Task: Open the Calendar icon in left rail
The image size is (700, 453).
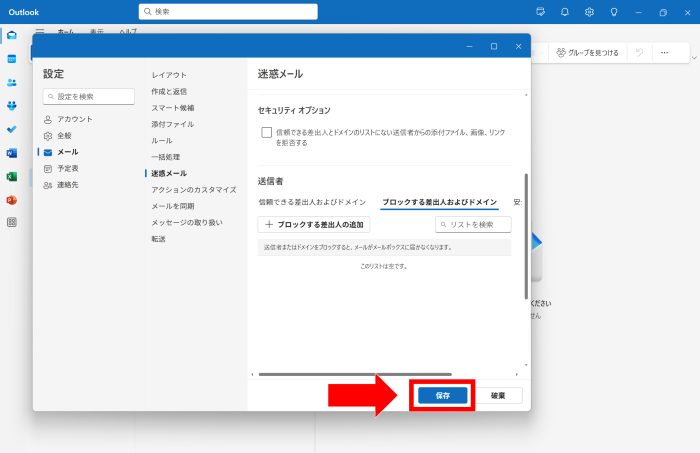Action: click(12, 59)
